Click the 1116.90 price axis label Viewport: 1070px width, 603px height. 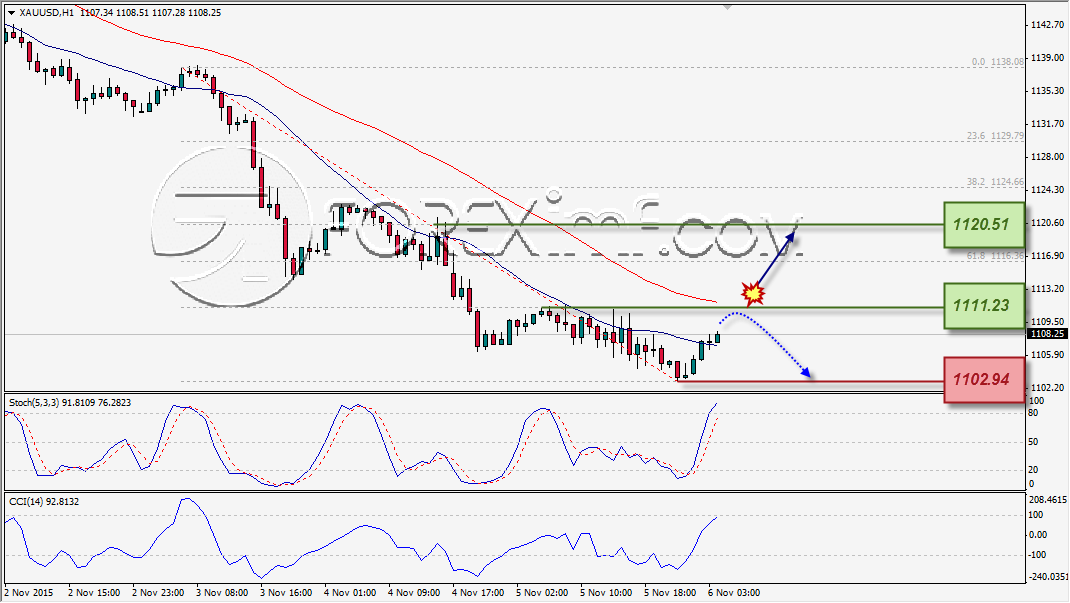[x=1047, y=255]
